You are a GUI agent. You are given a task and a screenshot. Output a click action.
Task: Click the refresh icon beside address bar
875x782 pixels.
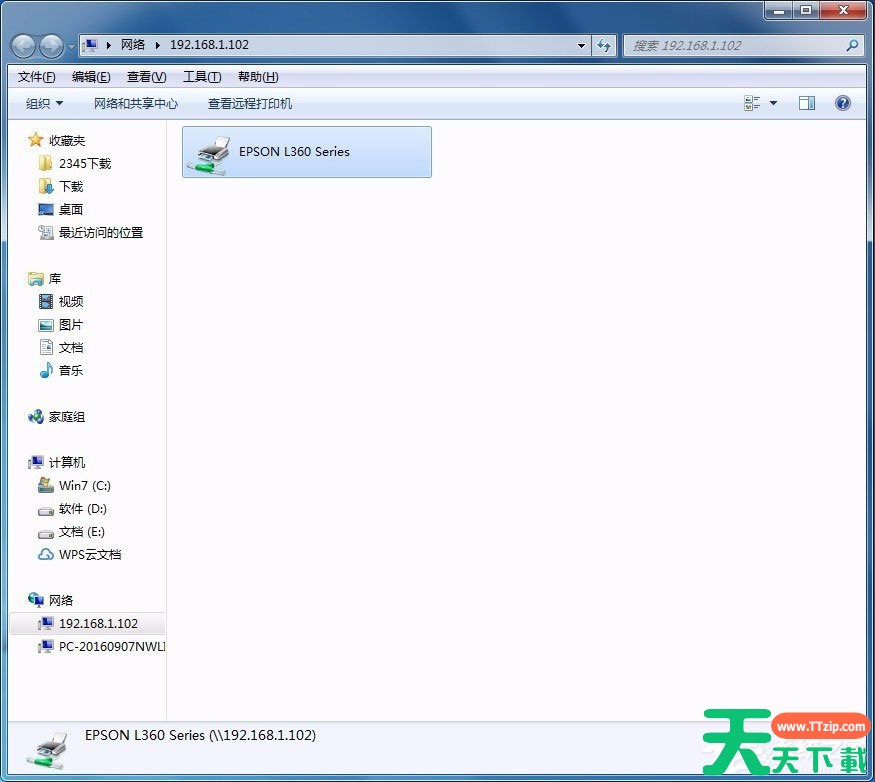(604, 45)
